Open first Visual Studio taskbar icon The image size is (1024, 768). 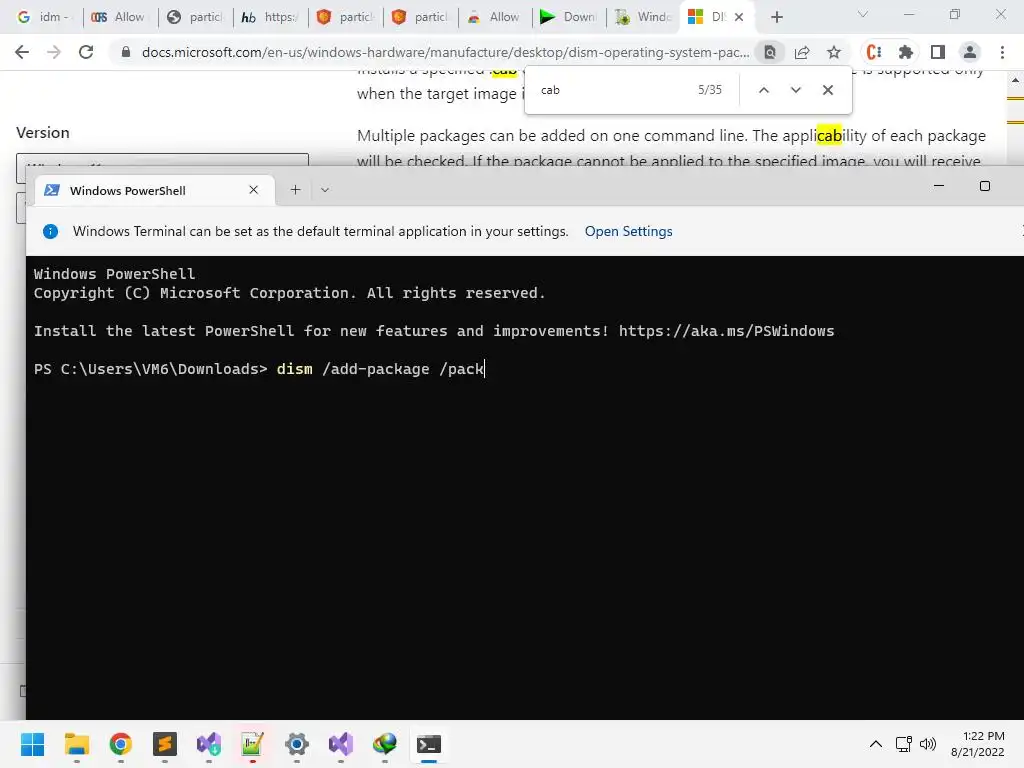coord(209,744)
